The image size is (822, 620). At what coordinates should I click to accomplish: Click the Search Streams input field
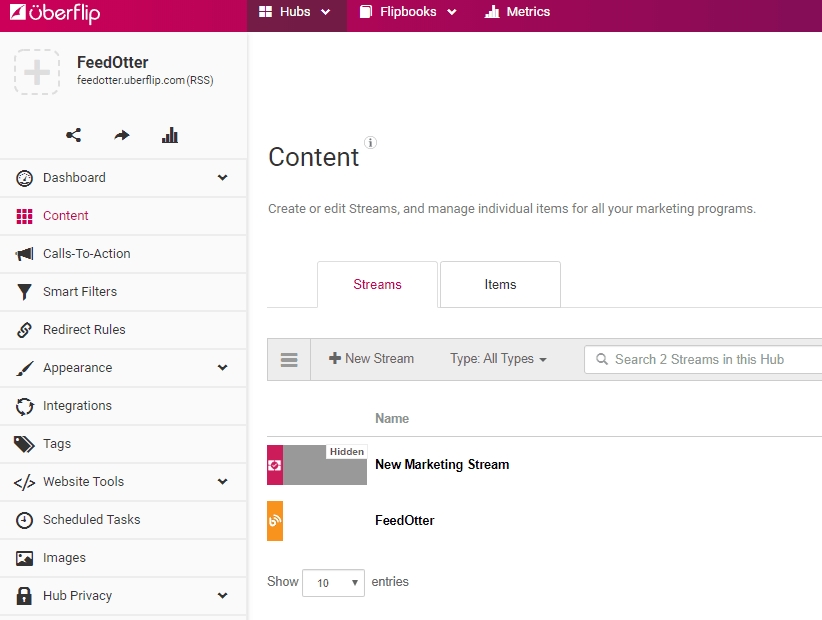click(703, 359)
